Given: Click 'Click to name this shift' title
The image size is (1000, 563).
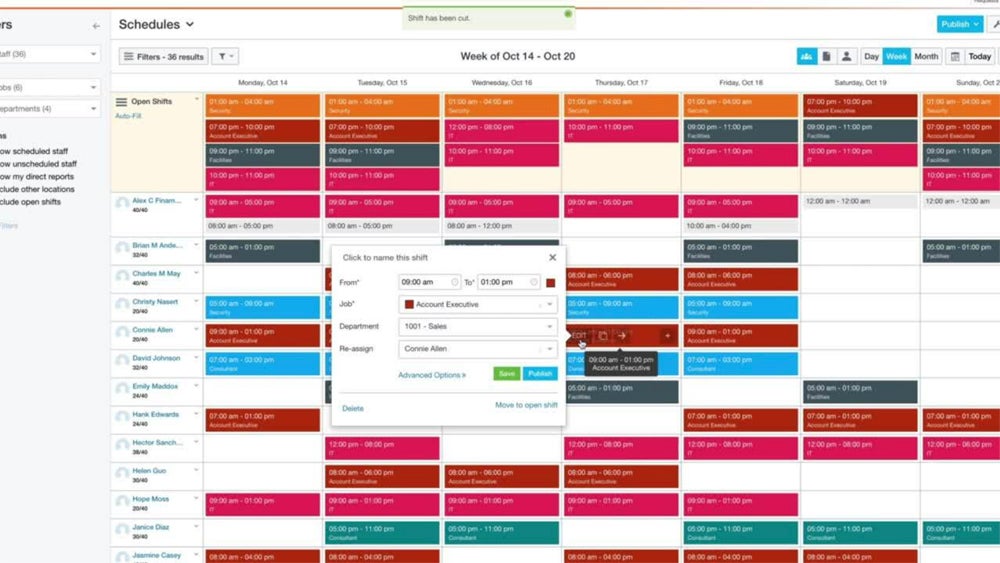Looking at the screenshot, I should pos(385,258).
